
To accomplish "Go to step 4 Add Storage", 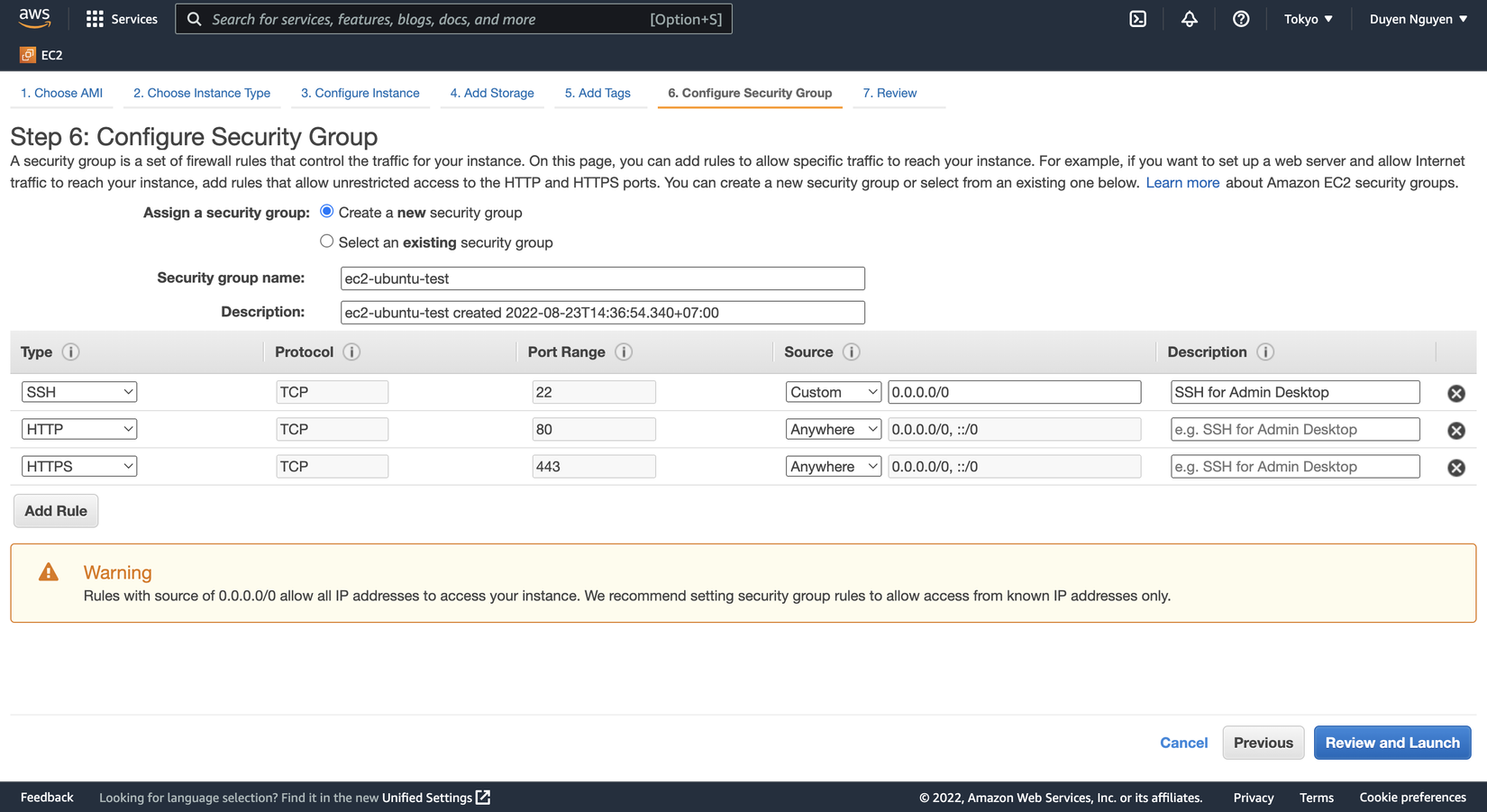I will coord(492,93).
